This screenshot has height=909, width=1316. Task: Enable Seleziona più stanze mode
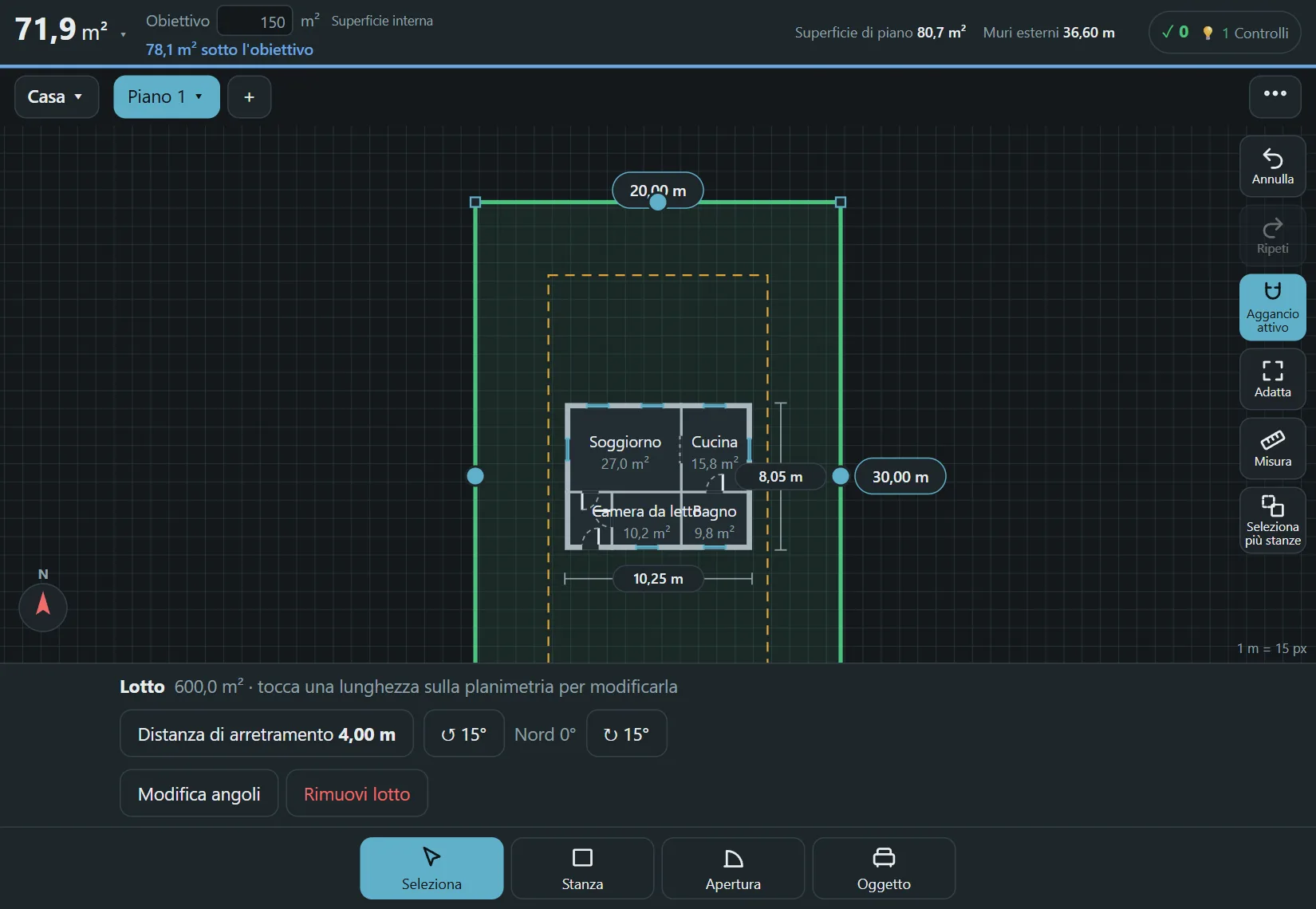tap(1272, 520)
